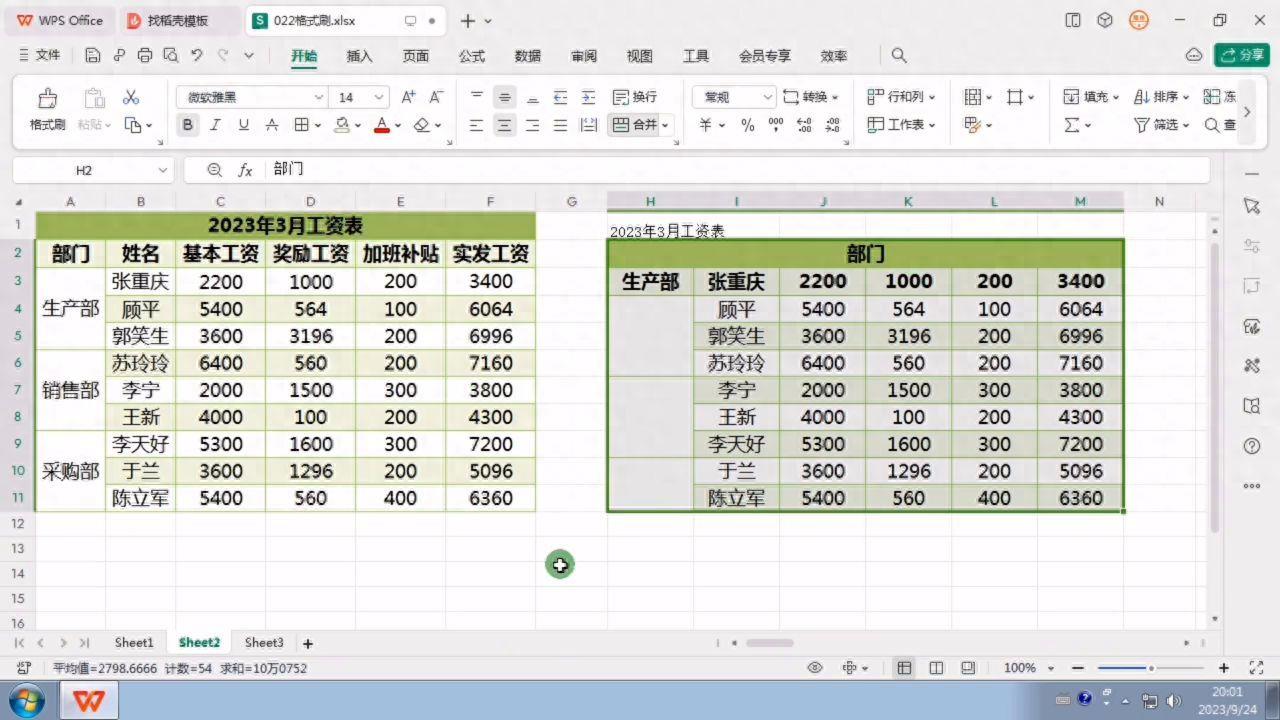1280x720 pixels.
Task: Open the selection pane arrow icon in sidebar
Action: [x=1251, y=205]
